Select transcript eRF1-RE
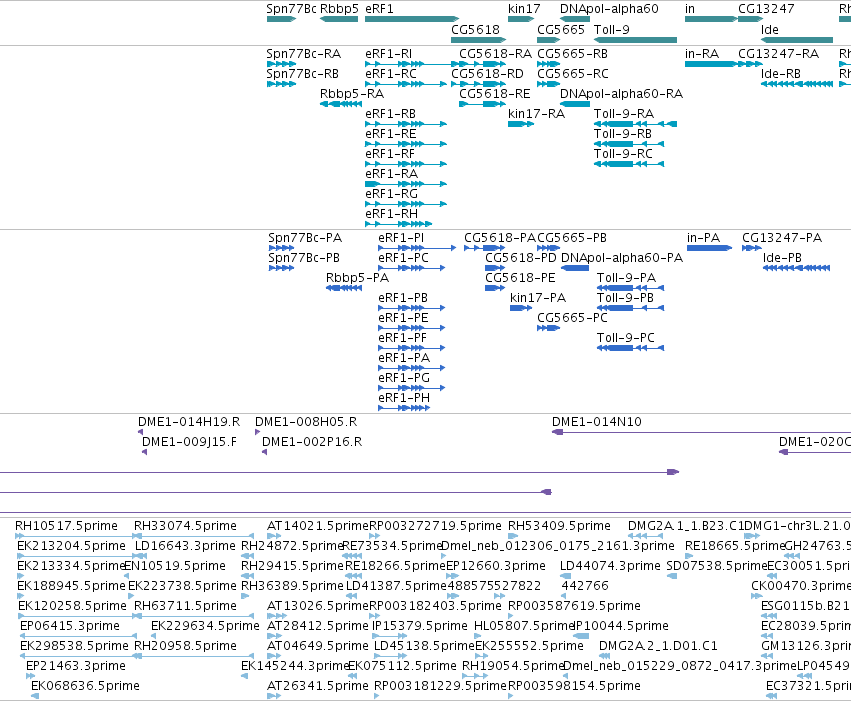Image resolution: width=851 pixels, height=701 pixels. (390, 133)
